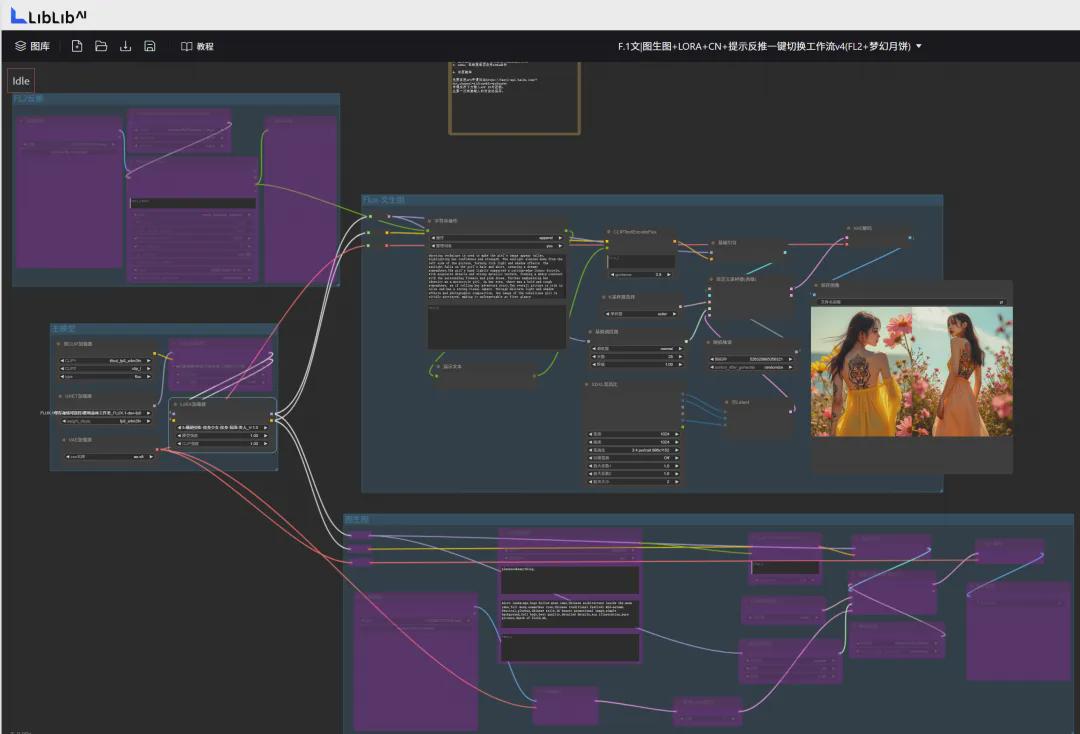Collapse the 随机噪波 noise node
Screen dimensions: 1080x734
[x=710, y=341]
